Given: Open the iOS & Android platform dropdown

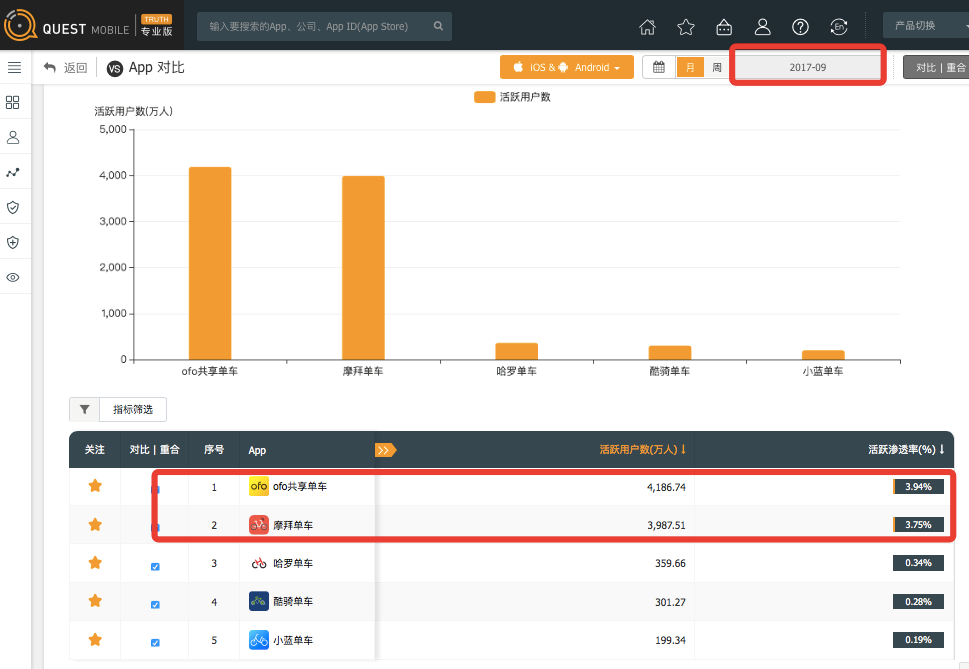Looking at the screenshot, I should pos(567,67).
